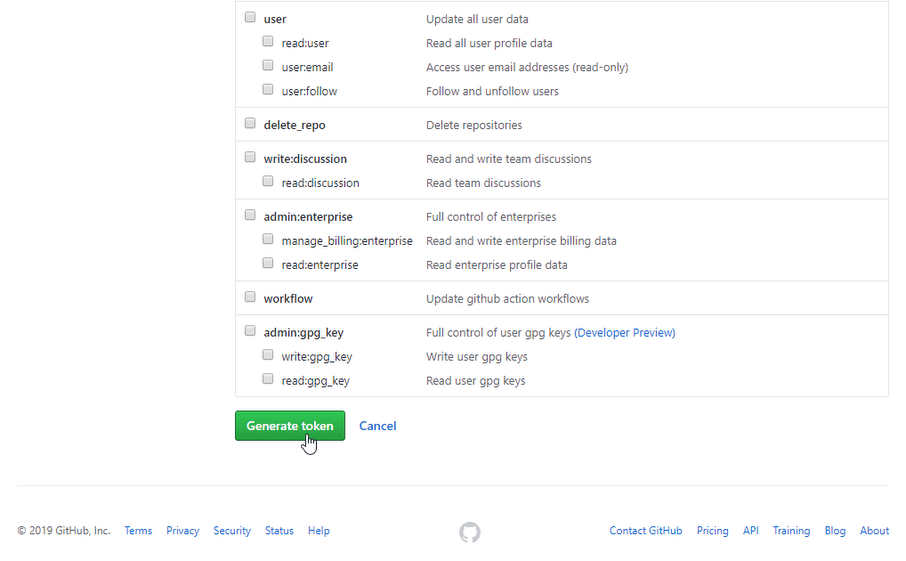
Task: Check the delete_repo scope checkbox
Action: [250, 124]
